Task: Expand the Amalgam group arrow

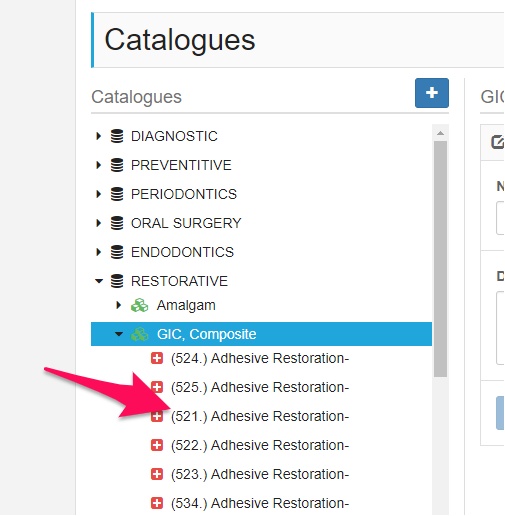Action: [118, 305]
